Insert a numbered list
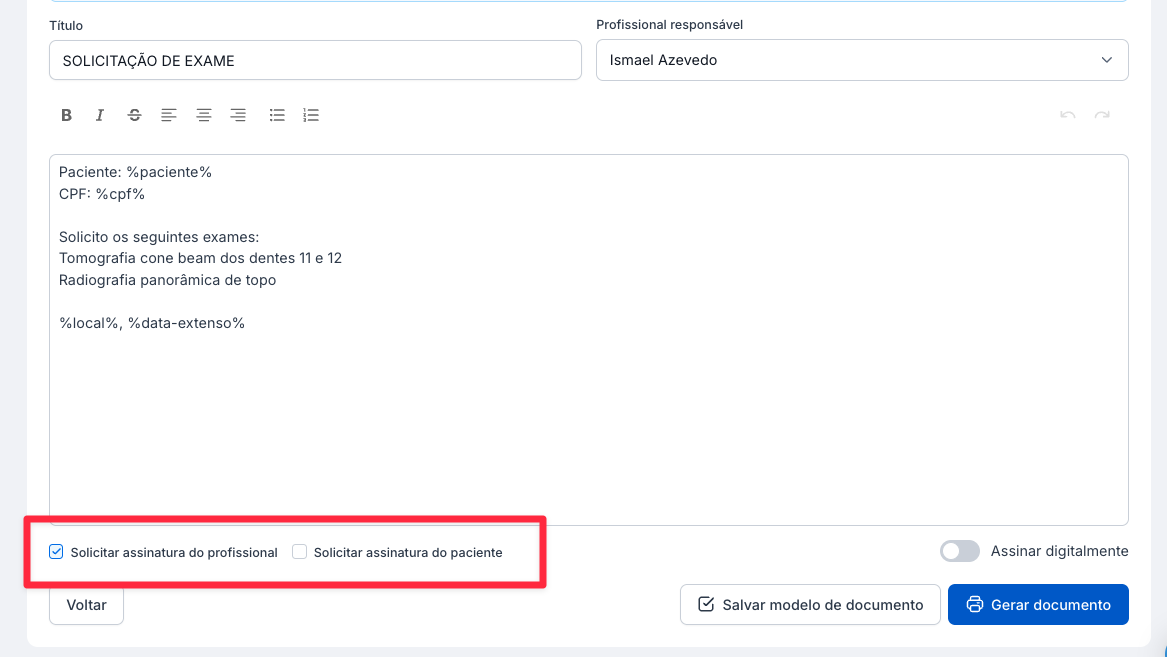Screen dimensions: 1167x657 pyautogui.click(x=311, y=115)
